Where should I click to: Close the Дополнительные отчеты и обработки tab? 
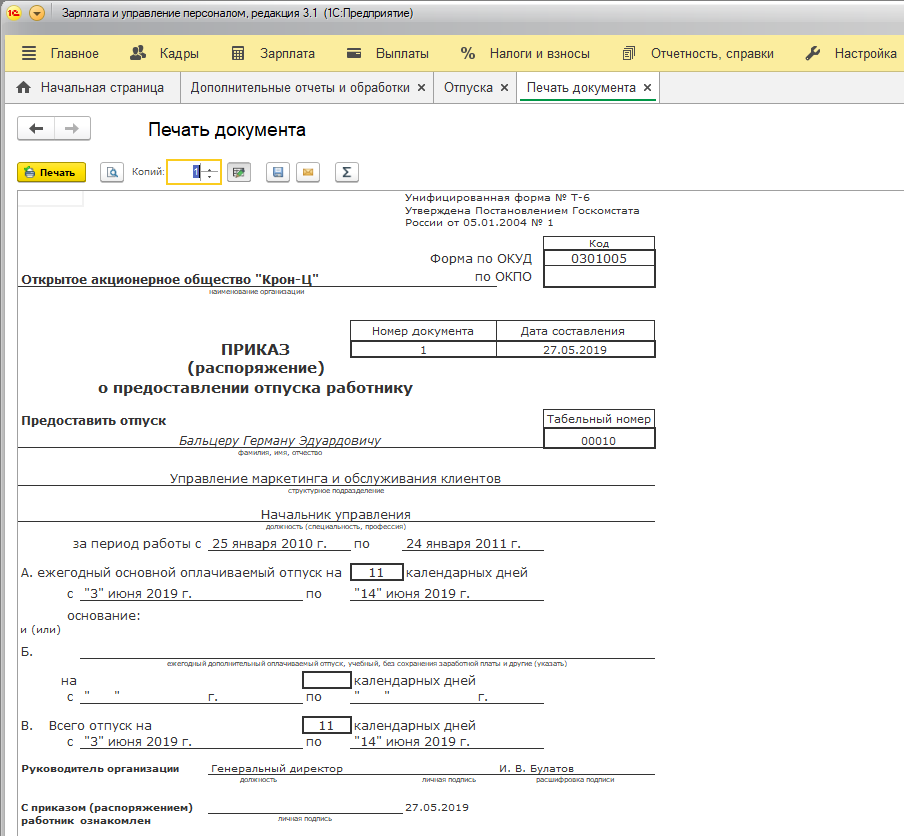click(x=422, y=88)
